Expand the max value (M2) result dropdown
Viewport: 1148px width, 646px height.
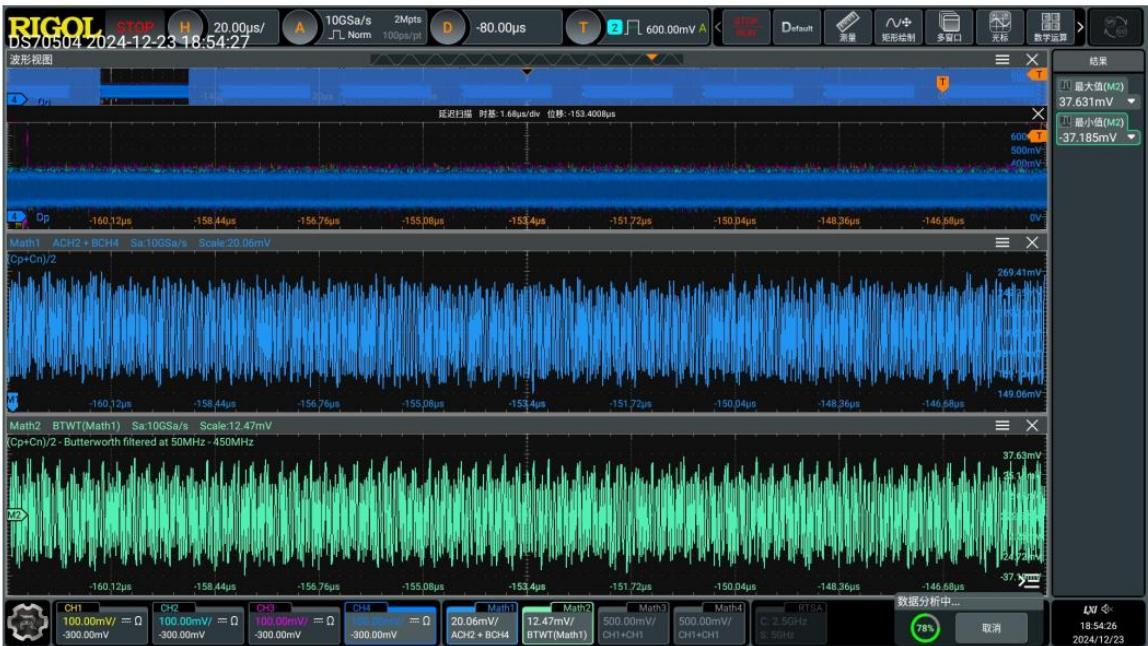(1132, 102)
